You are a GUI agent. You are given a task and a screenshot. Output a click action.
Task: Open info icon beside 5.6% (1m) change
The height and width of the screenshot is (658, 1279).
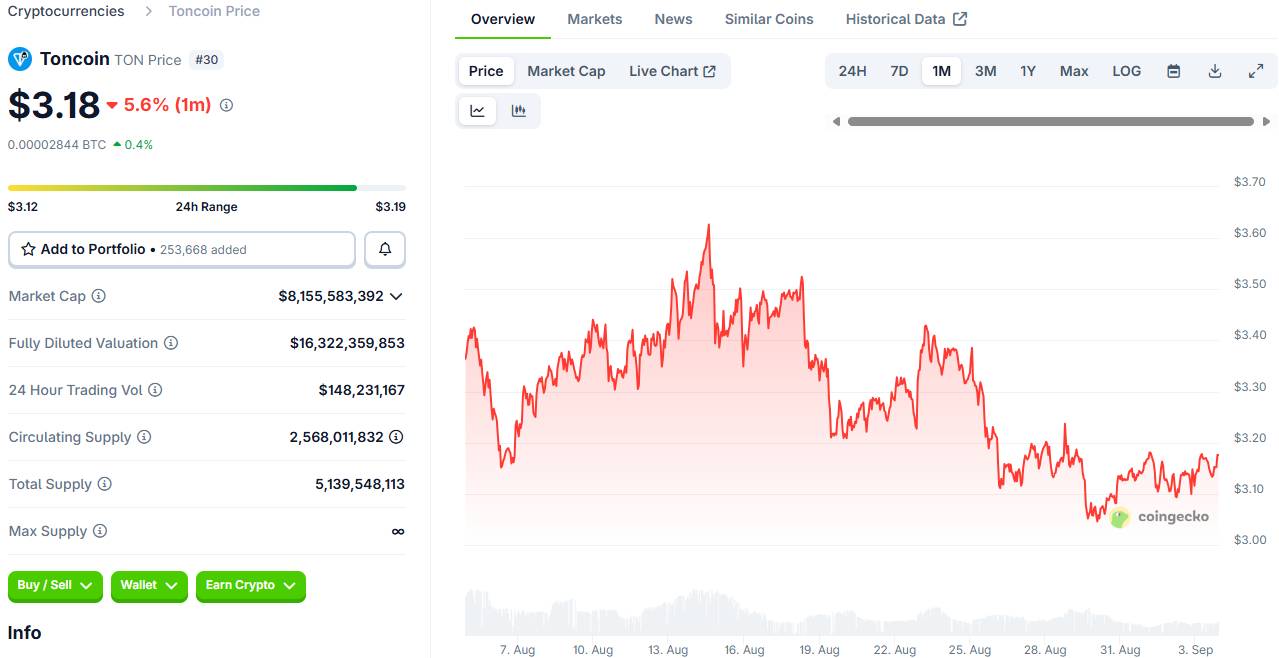pyautogui.click(x=226, y=105)
